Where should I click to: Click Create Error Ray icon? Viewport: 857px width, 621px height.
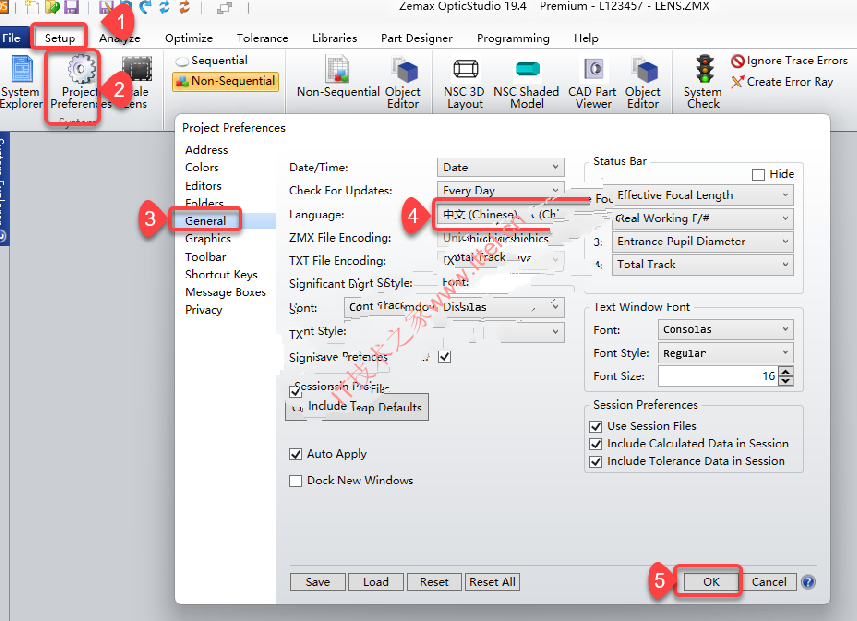(x=738, y=82)
